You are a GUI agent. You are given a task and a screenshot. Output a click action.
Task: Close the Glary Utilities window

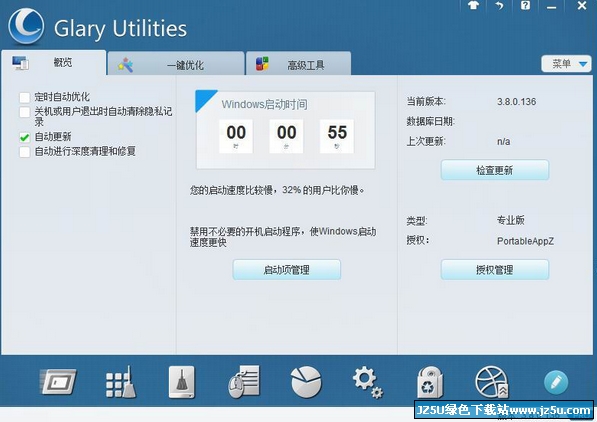click(x=581, y=5)
